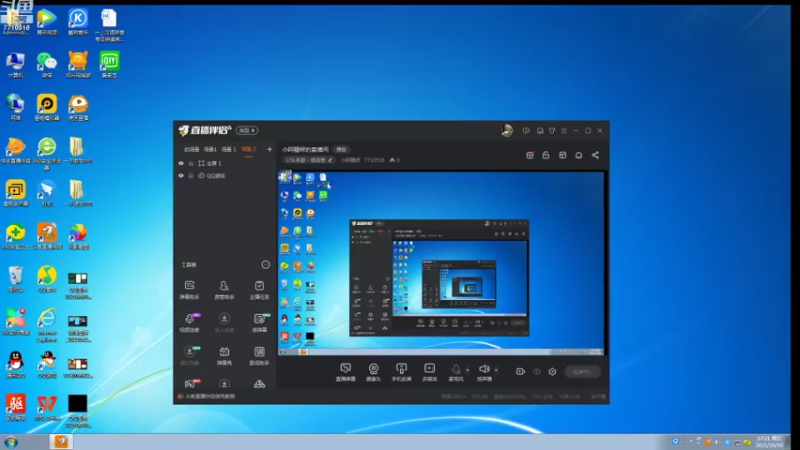Open the Windows Start menu
Image resolution: width=800 pixels, height=450 pixels.
[x=11, y=442]
